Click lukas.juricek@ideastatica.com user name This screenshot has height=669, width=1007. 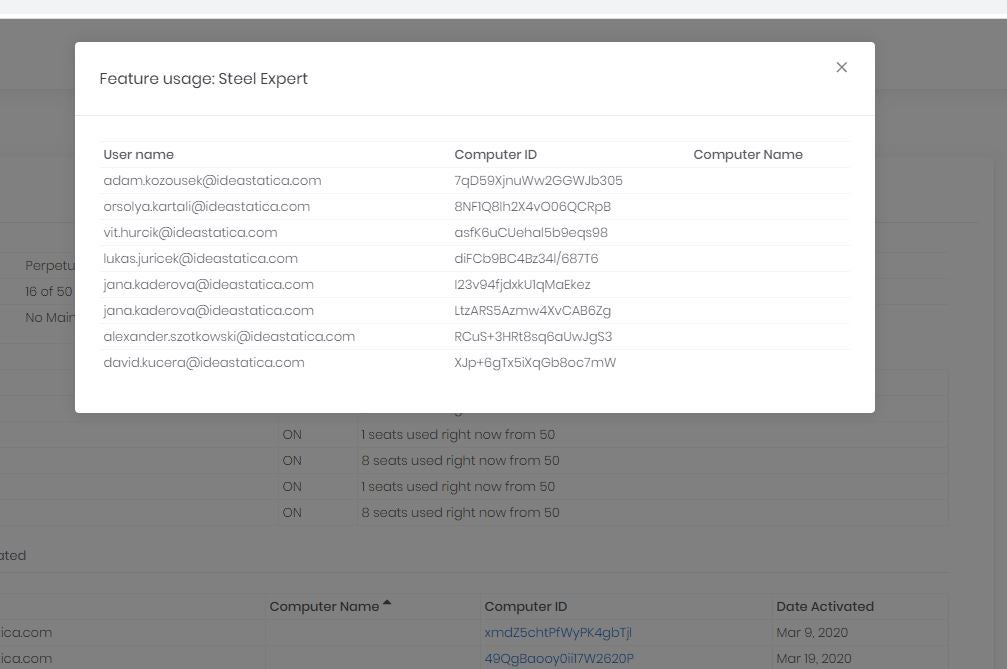coord(200,259)
